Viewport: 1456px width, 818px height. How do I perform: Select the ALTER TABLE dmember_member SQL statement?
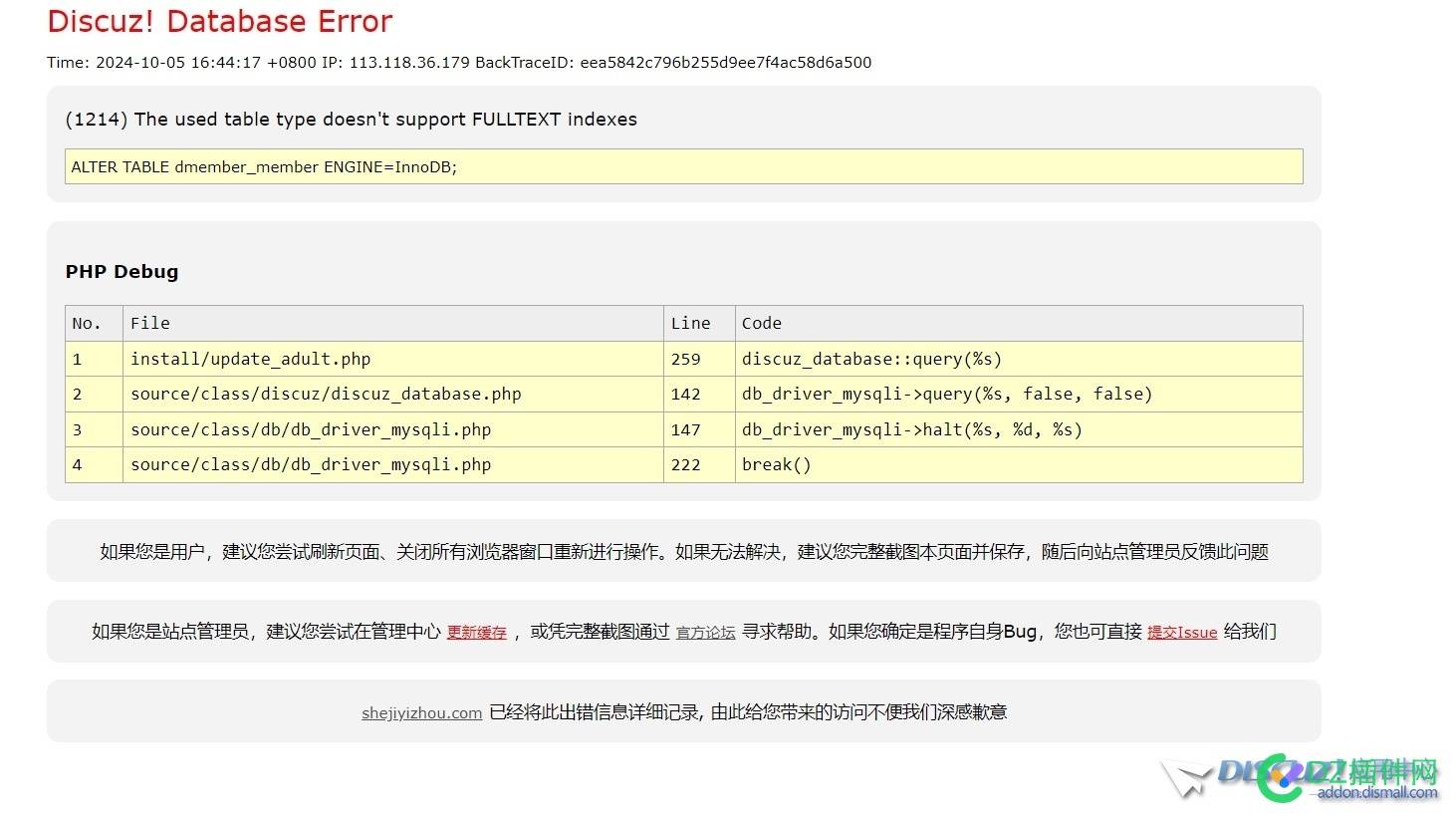point(684,166)
